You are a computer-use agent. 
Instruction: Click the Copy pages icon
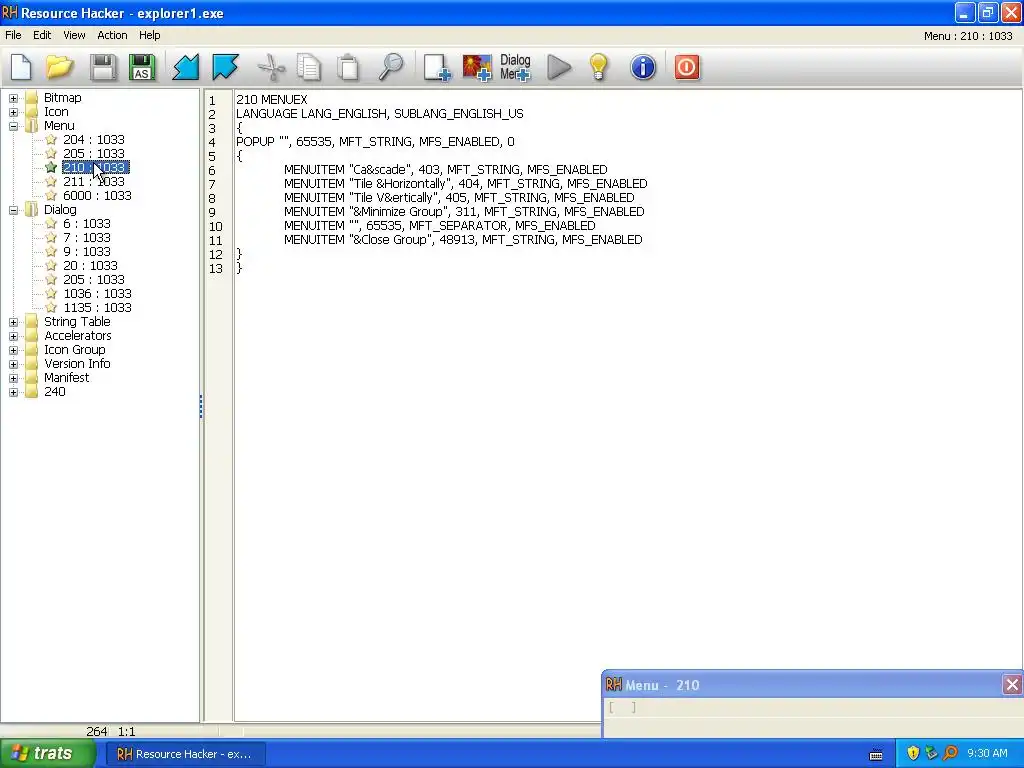point(309,67)
